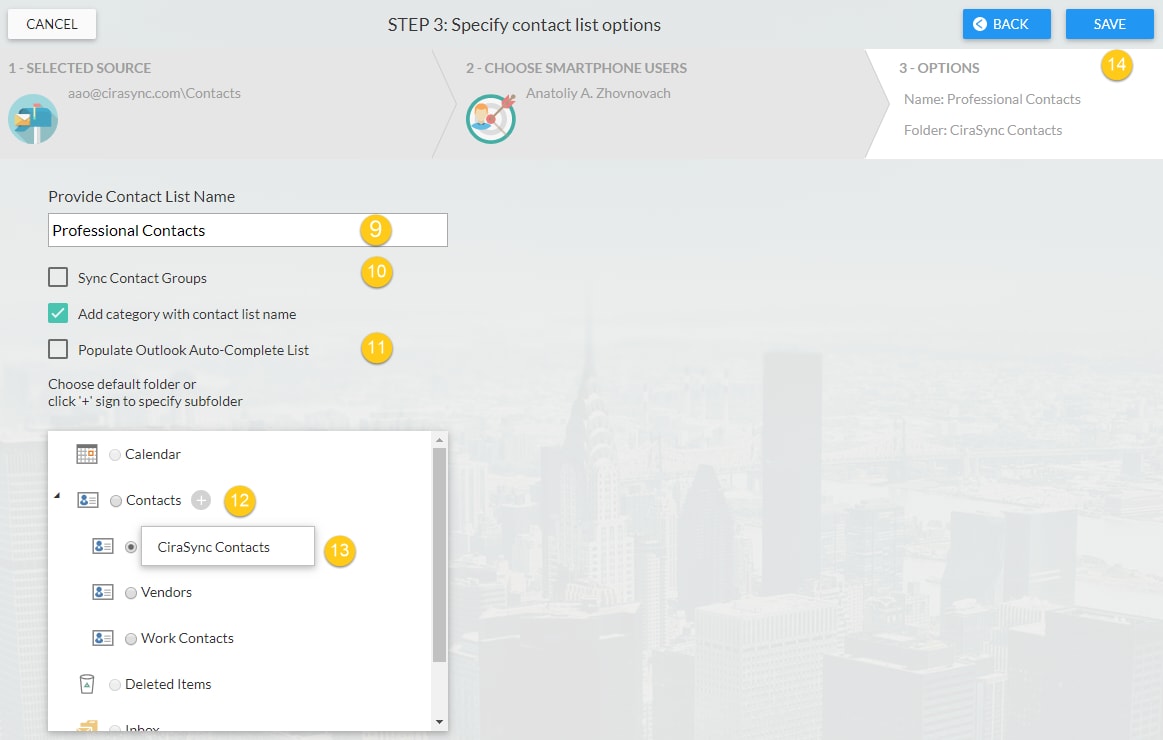The image size is (1163, 740).
Task: Select the Deleted Items radio button
Action: (115, 685)
